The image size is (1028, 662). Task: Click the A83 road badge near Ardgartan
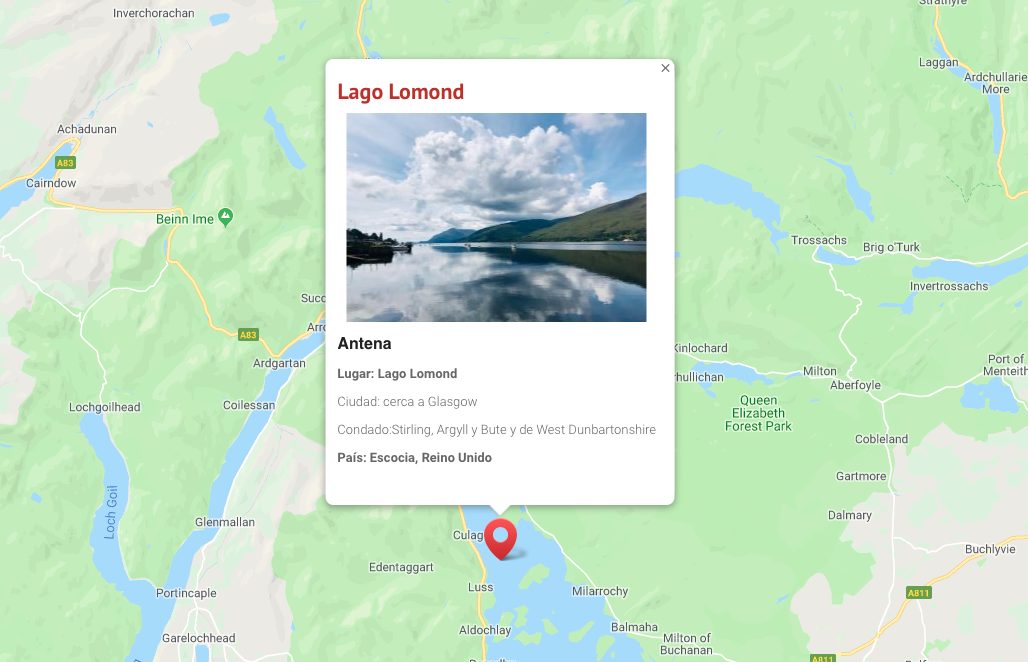[x=248, y=335]
